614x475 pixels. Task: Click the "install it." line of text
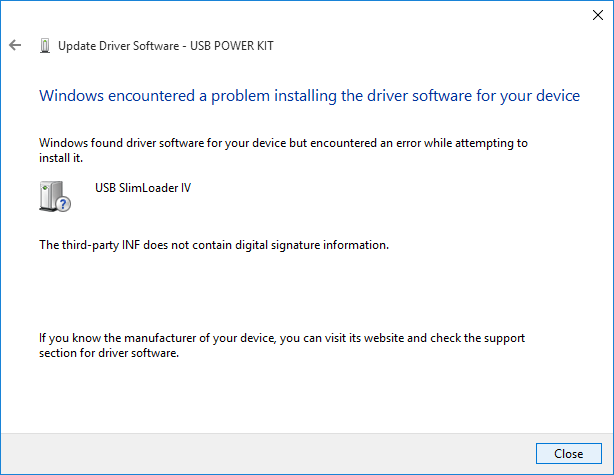click(60, 158)
